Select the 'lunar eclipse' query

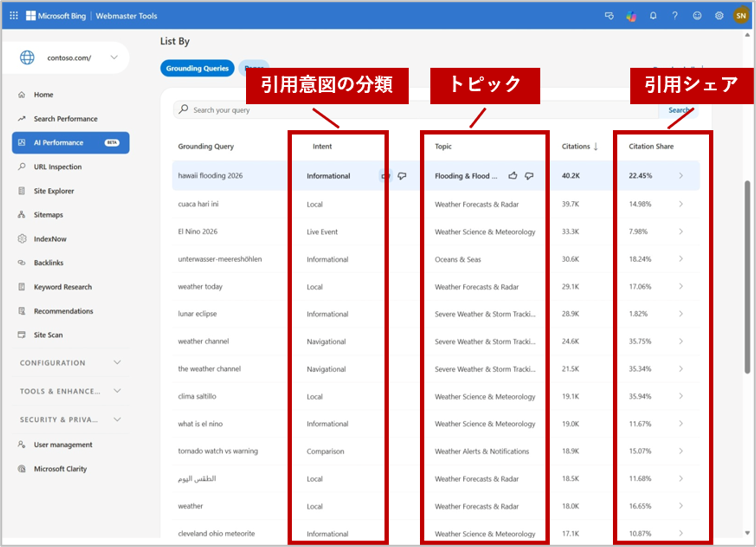point(197,313)
